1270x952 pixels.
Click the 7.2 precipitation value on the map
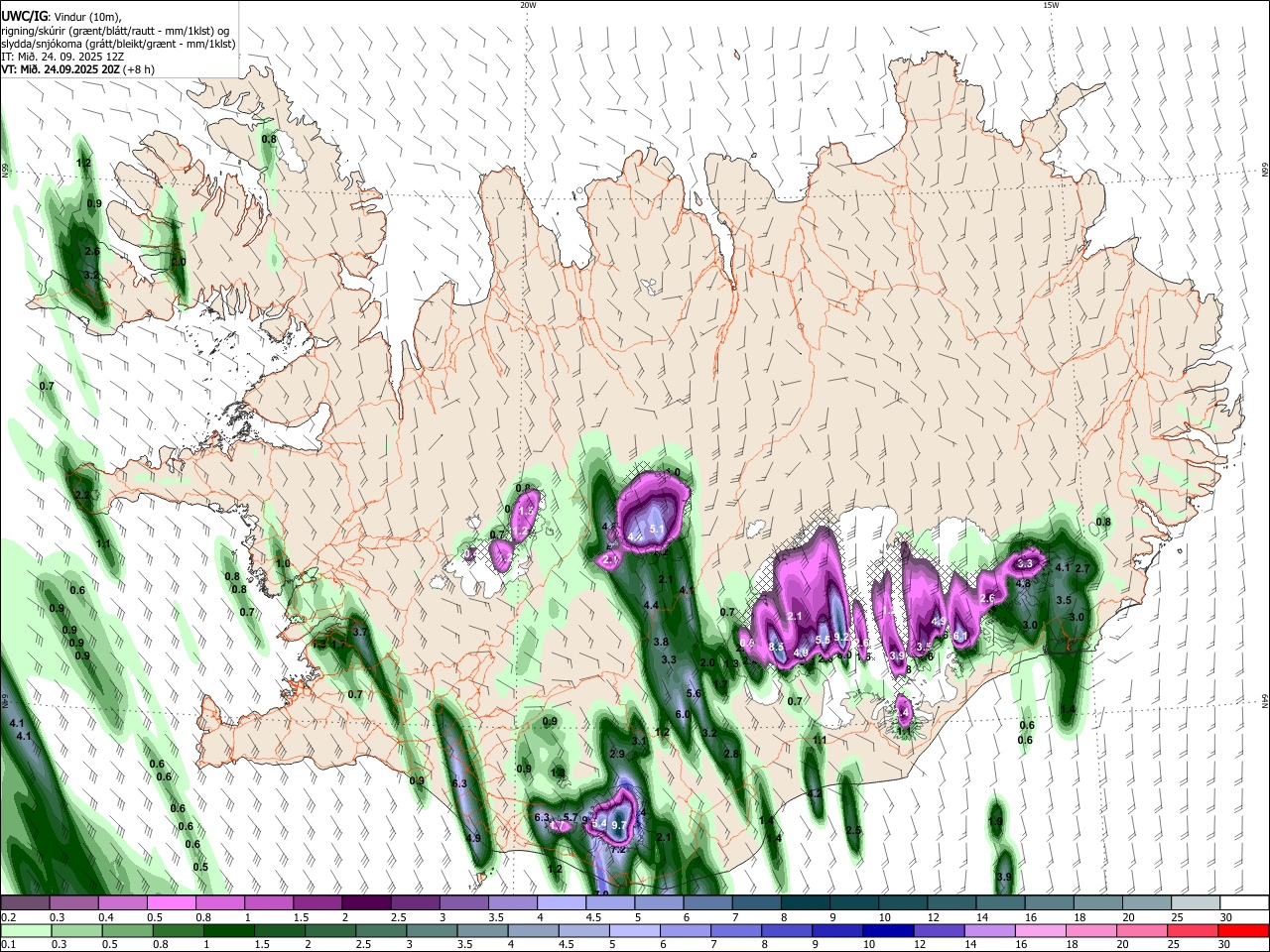tap(617, 850)
